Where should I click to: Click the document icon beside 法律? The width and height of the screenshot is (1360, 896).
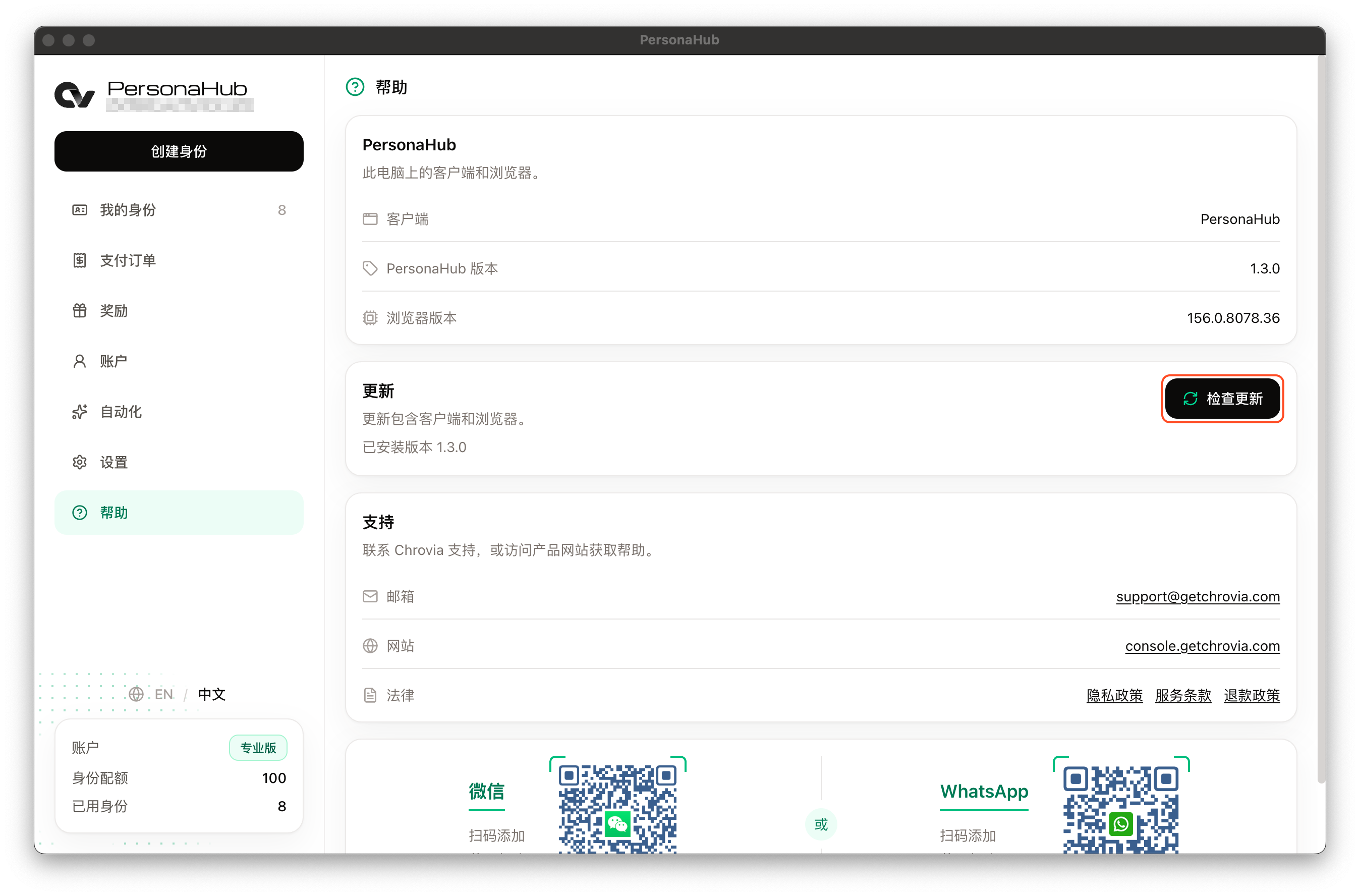370,695
